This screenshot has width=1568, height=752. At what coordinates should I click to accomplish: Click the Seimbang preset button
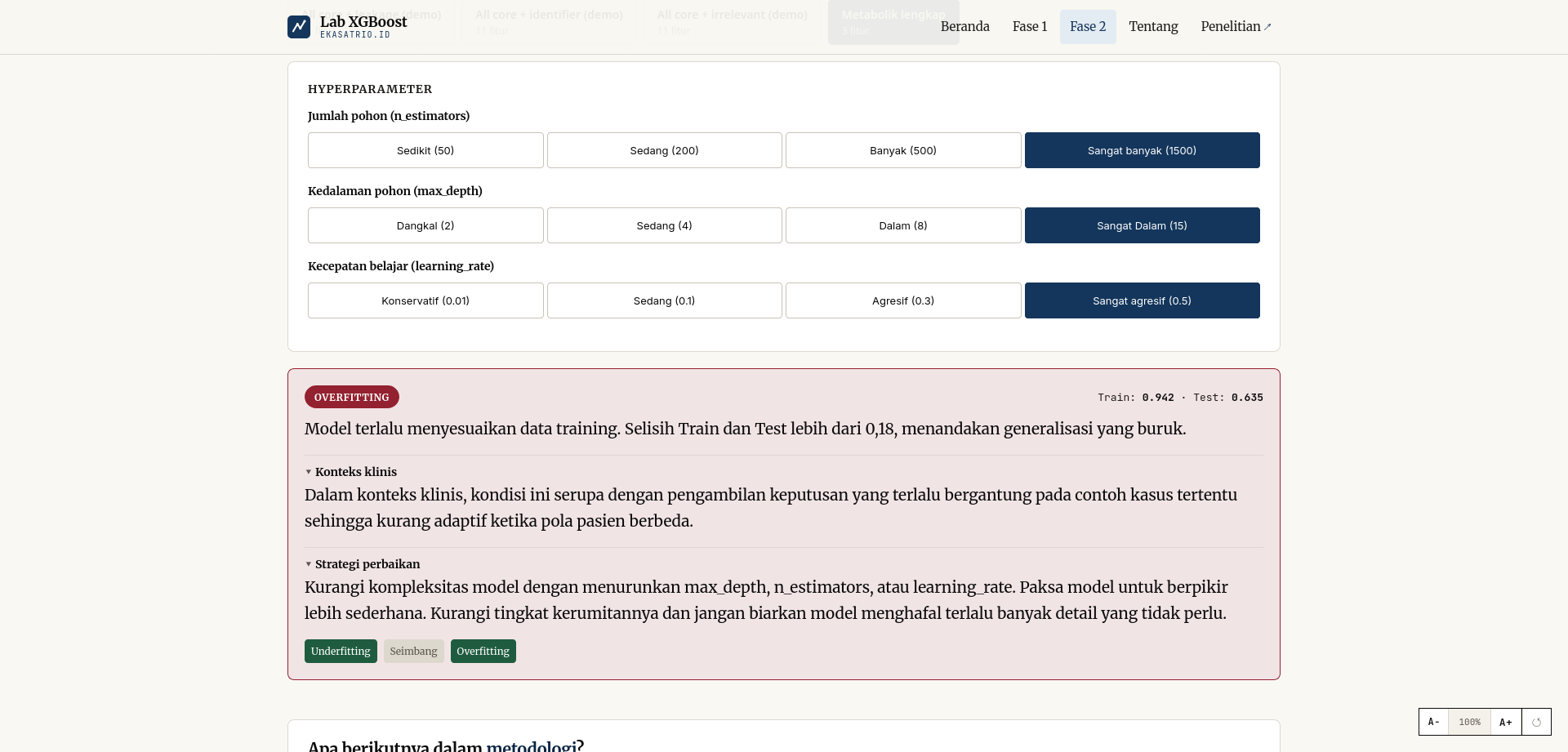click(413, 651)
